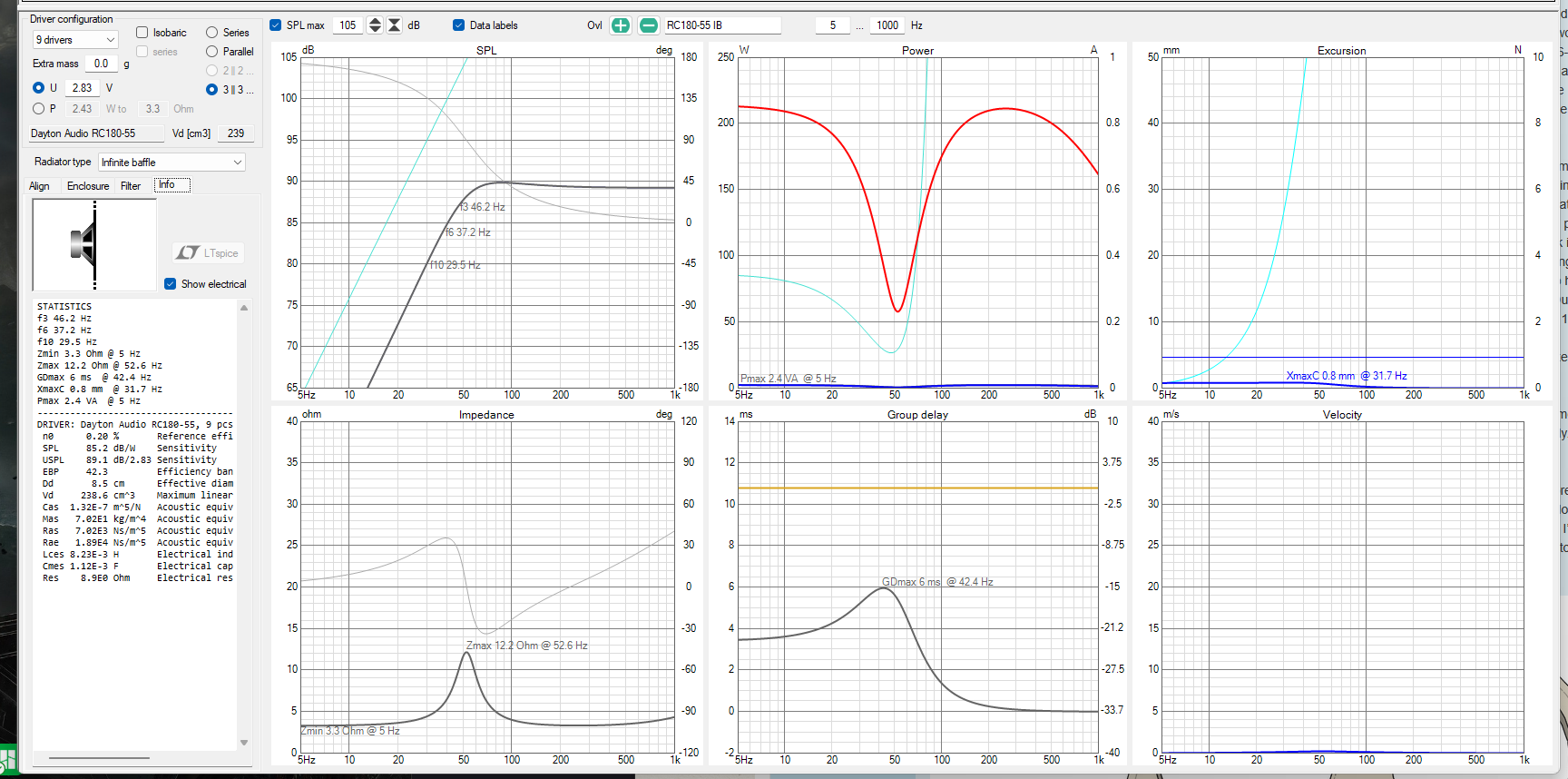Open the 9 drivers count dropdown
The height and width of the screenshot is (779, 1568).
click(75, 40)
